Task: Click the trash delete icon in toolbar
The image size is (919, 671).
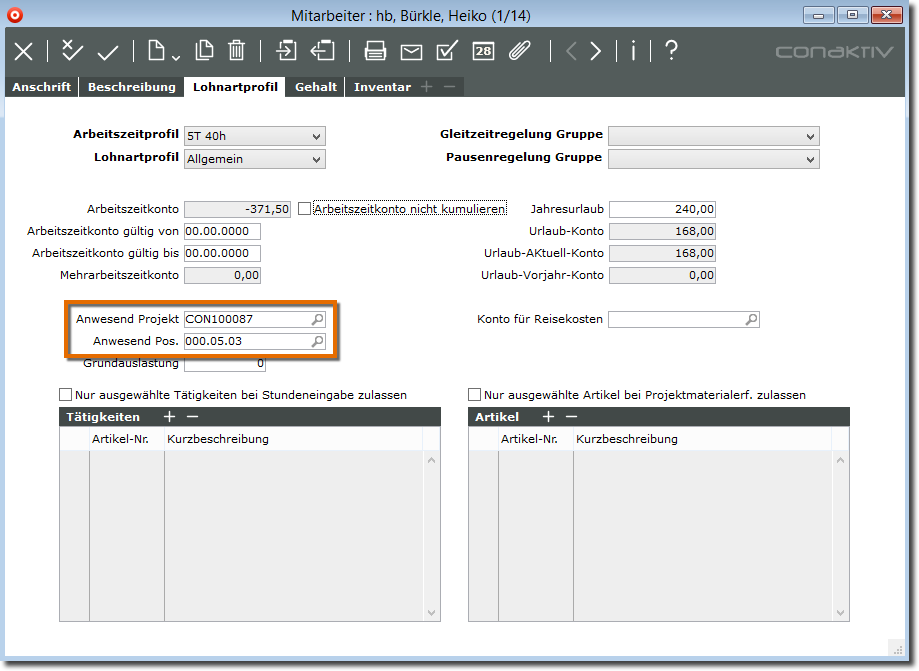Action: pyautogui.click(x=236, y=51)
